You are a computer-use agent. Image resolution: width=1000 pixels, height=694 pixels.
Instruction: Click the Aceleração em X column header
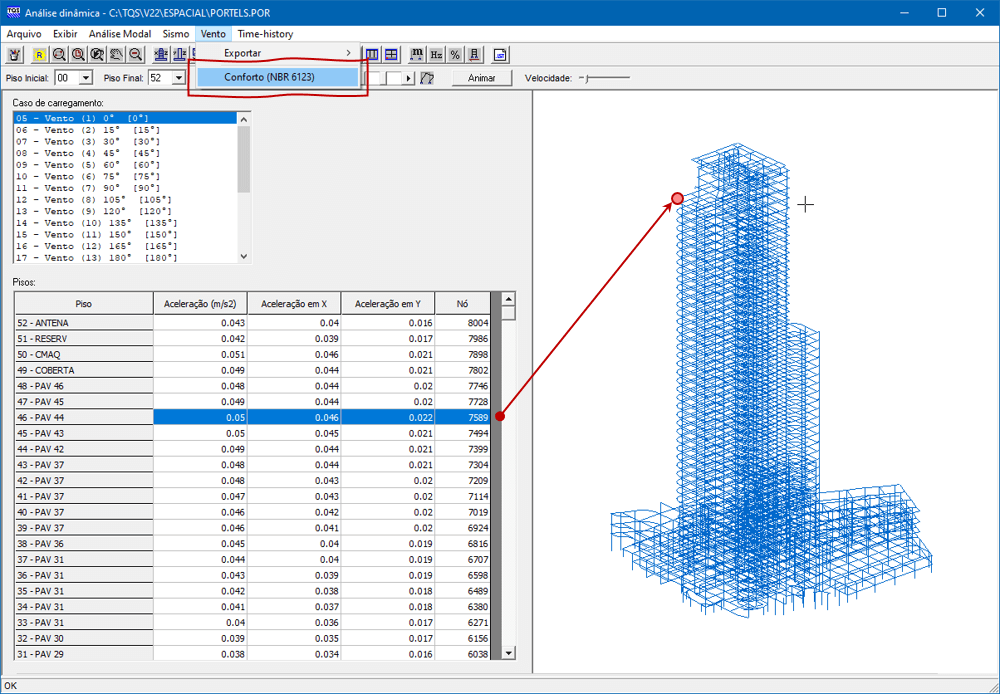(x=294, y=304)
